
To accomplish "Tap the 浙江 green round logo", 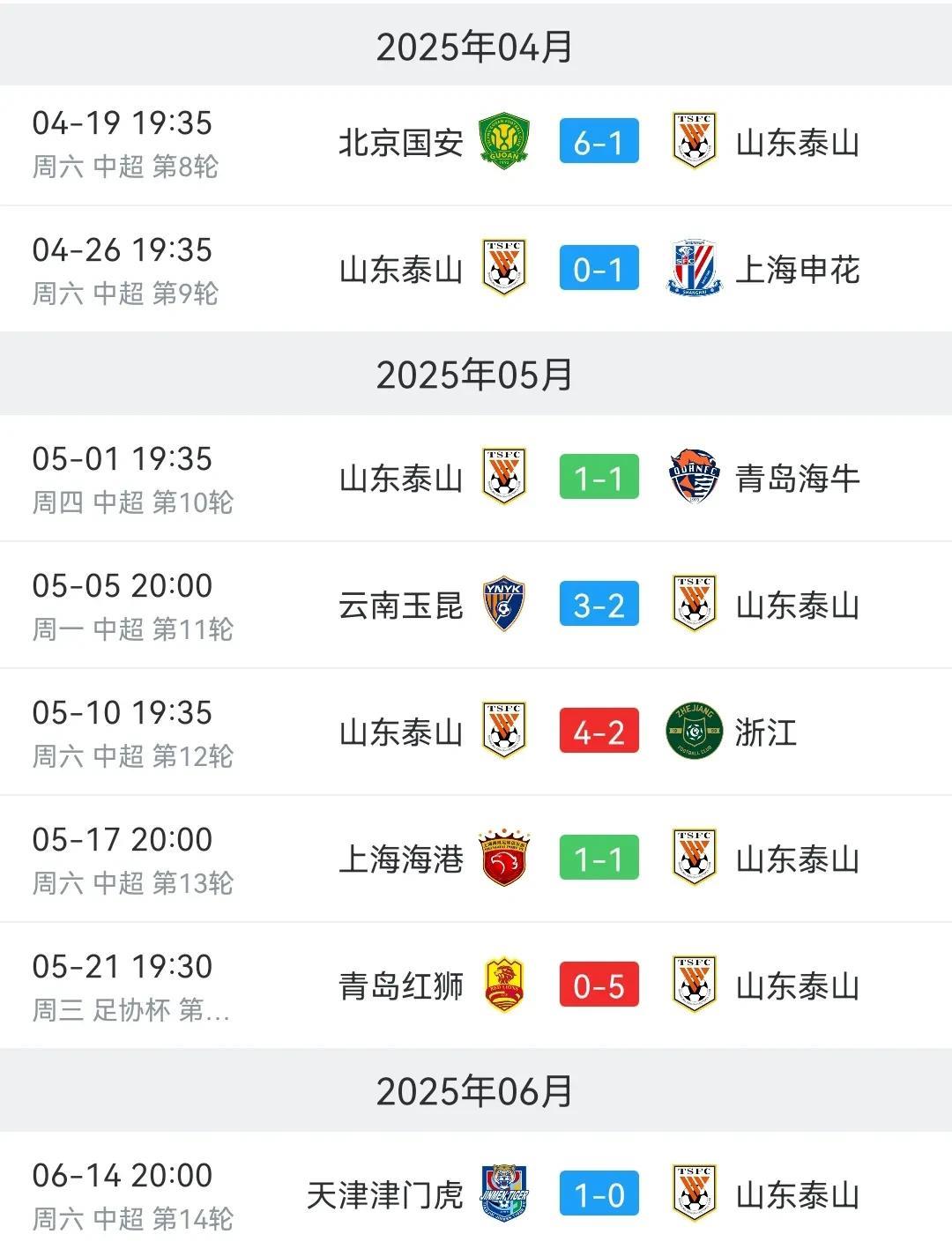I will pos(694,732).
